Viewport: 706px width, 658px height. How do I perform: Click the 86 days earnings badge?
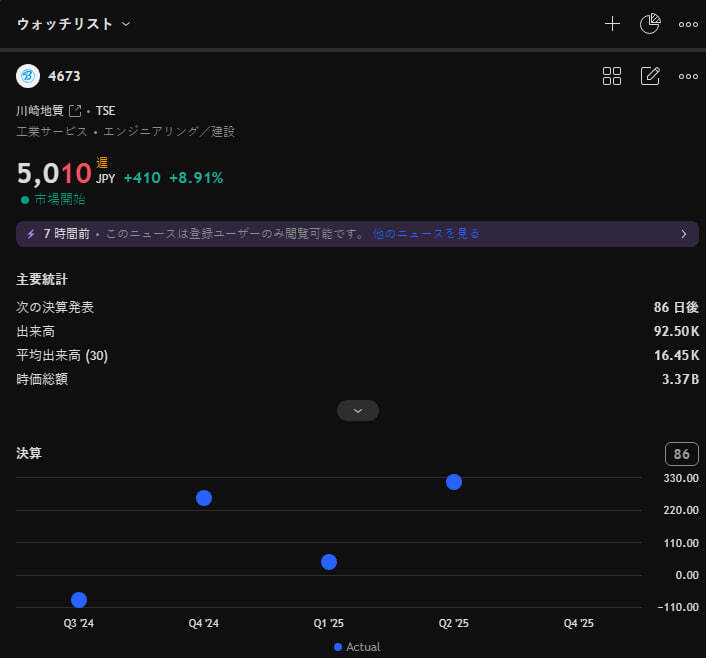(681, 454)
